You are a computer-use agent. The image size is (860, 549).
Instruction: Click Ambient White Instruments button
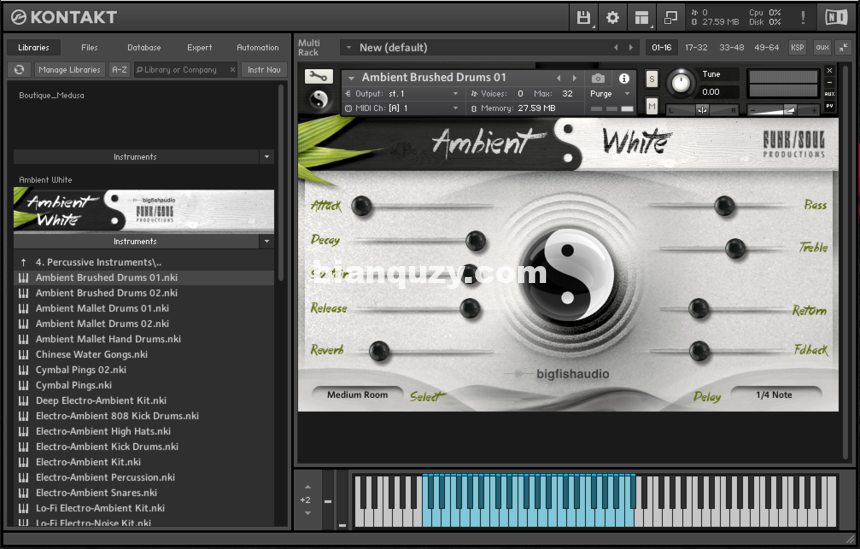(135, 241)
